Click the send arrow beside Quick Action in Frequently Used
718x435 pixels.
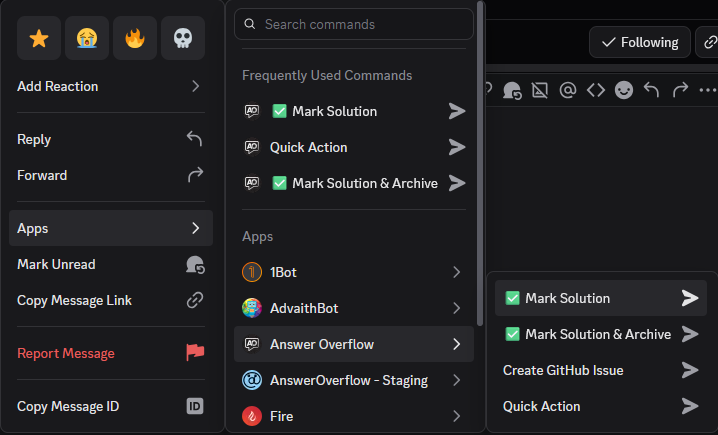point(457,147)
